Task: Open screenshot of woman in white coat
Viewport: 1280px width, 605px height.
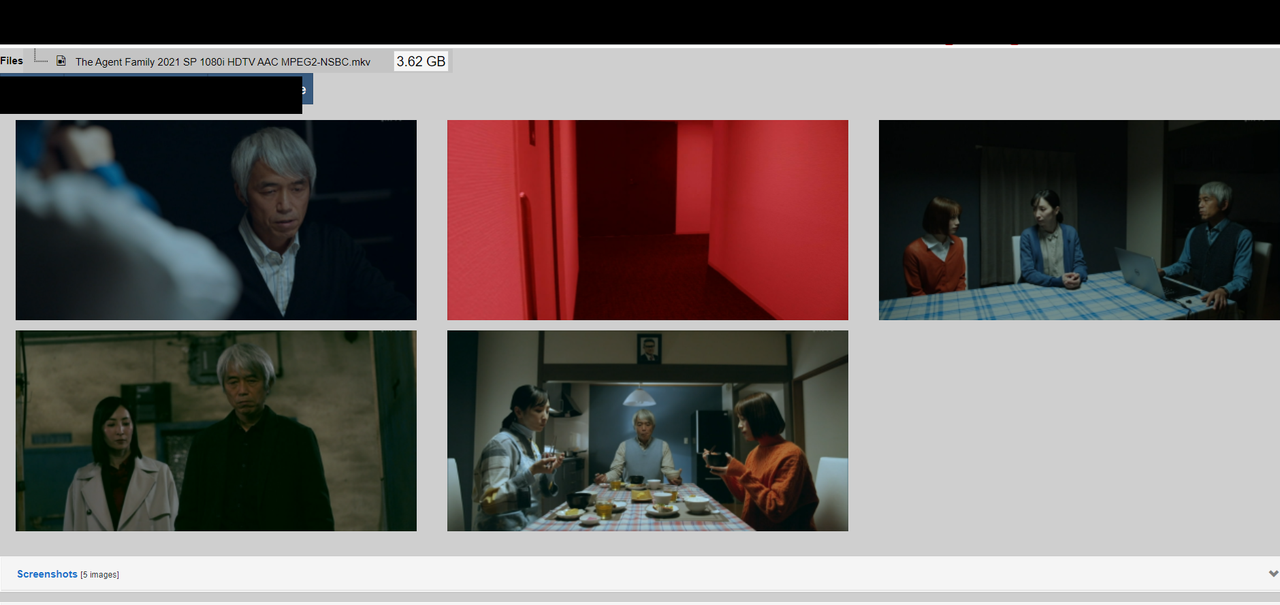Action: [216, 431]
